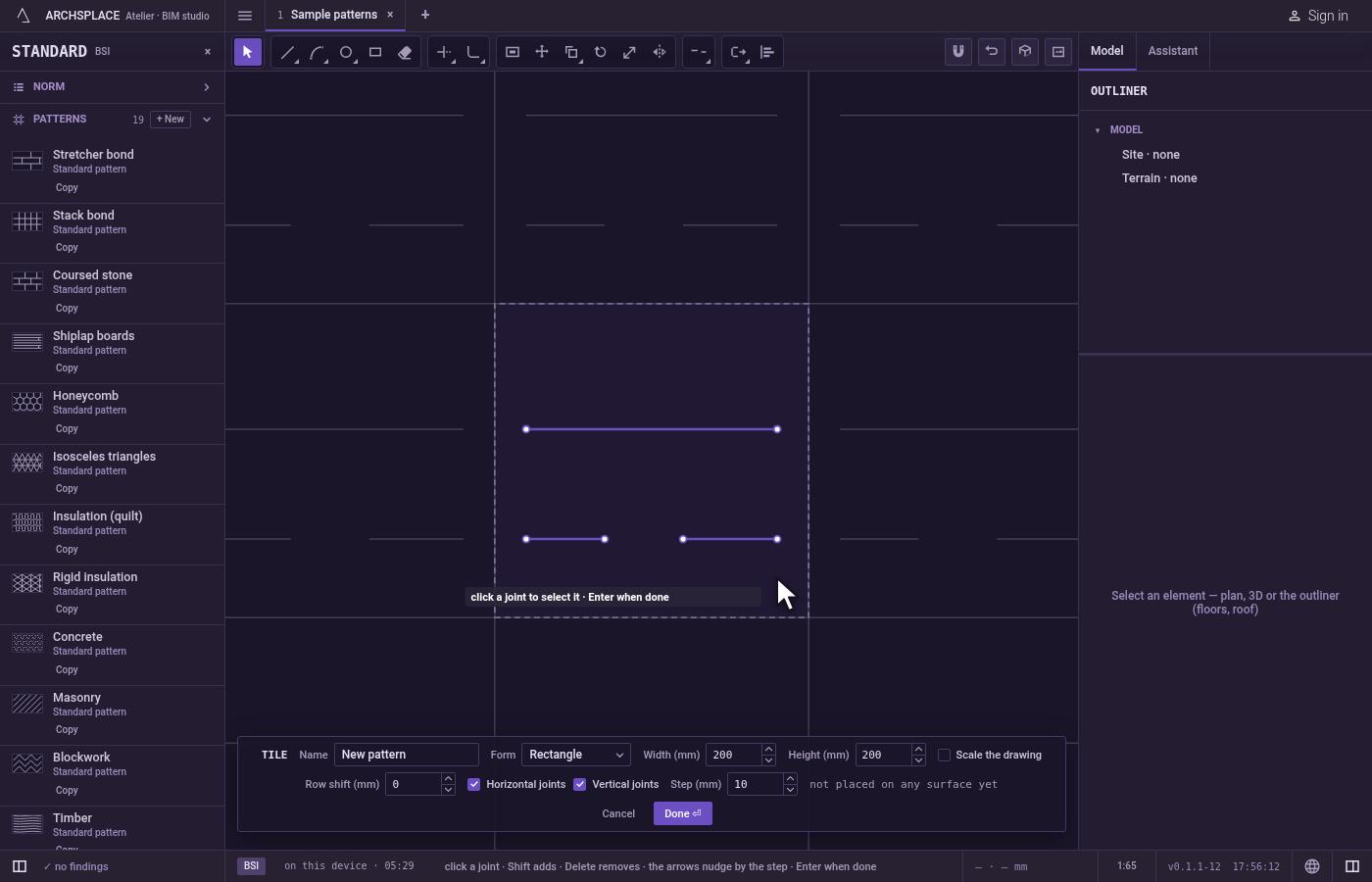Click the pattern Name input field
The image size is (1372, 882).
click(407, 755)
